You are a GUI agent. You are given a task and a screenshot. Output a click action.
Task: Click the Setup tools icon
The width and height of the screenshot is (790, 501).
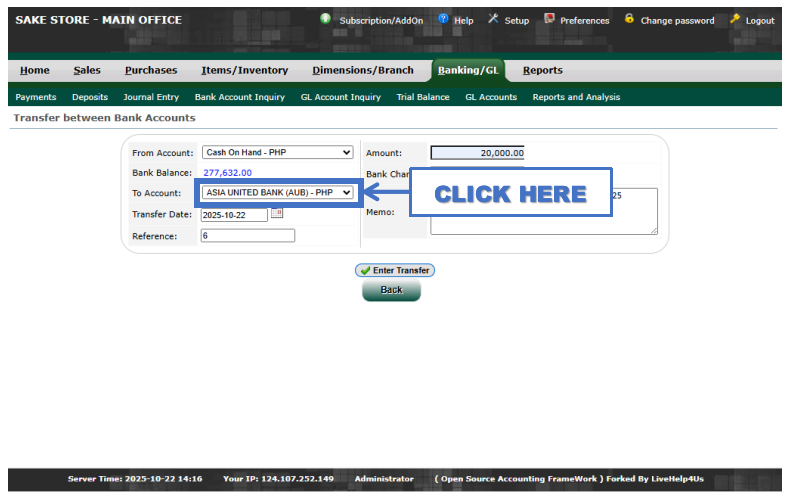pyautogui.click(x=493, y=19)
